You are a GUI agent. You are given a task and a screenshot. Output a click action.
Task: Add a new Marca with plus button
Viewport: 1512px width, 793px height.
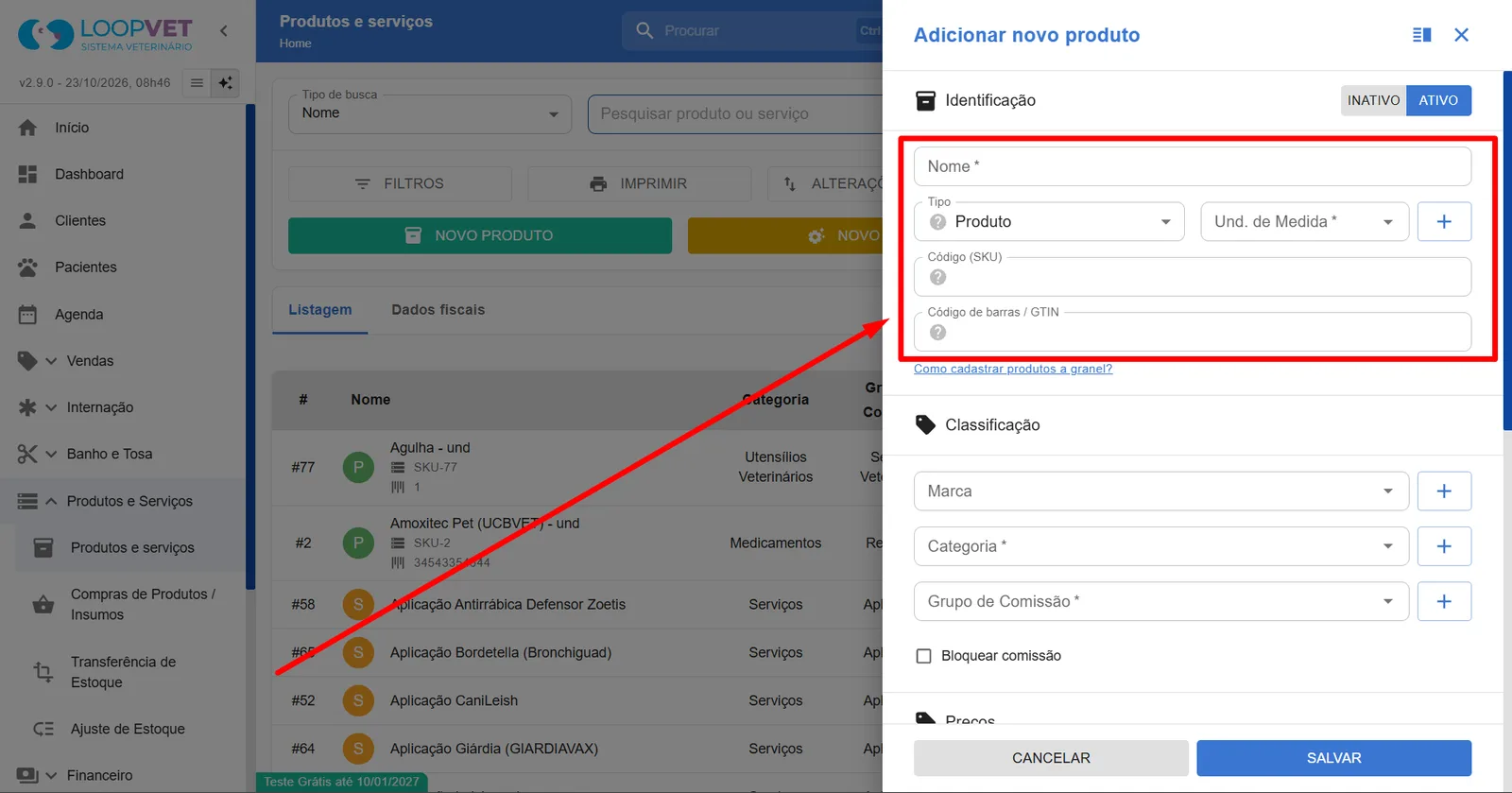(x=1444, y=491)
